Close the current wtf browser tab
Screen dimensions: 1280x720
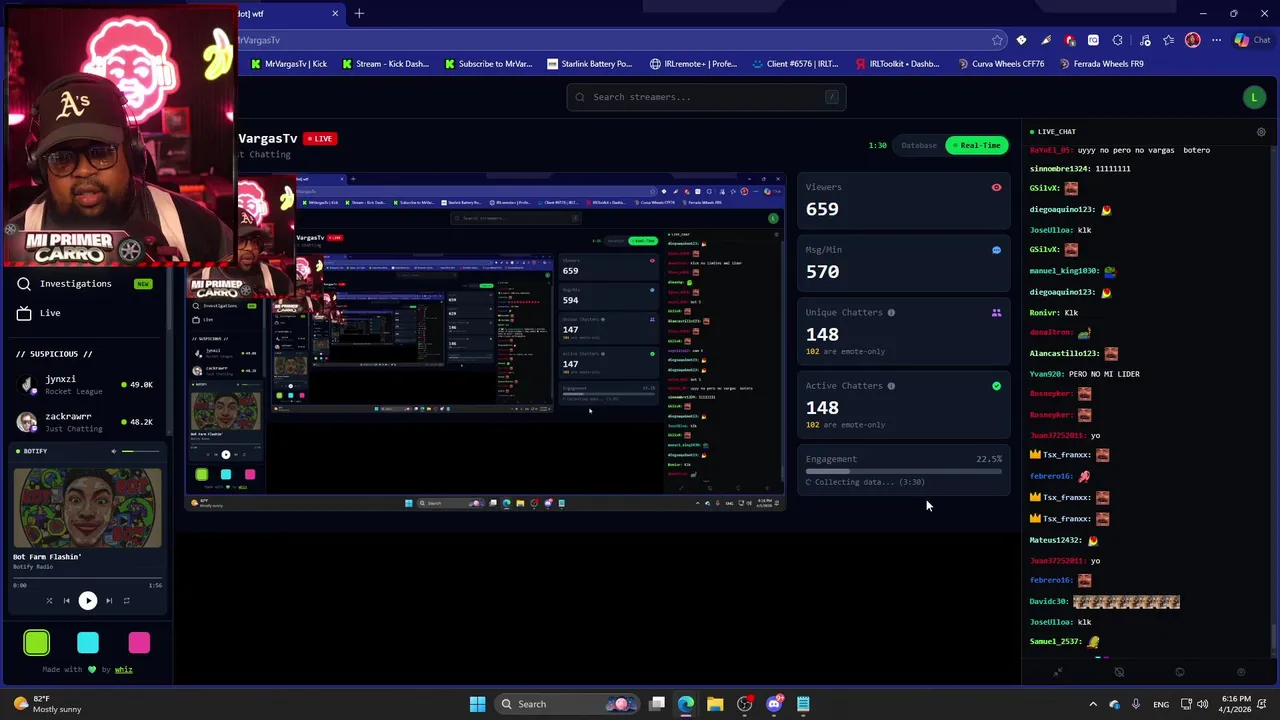pos(335,13)
